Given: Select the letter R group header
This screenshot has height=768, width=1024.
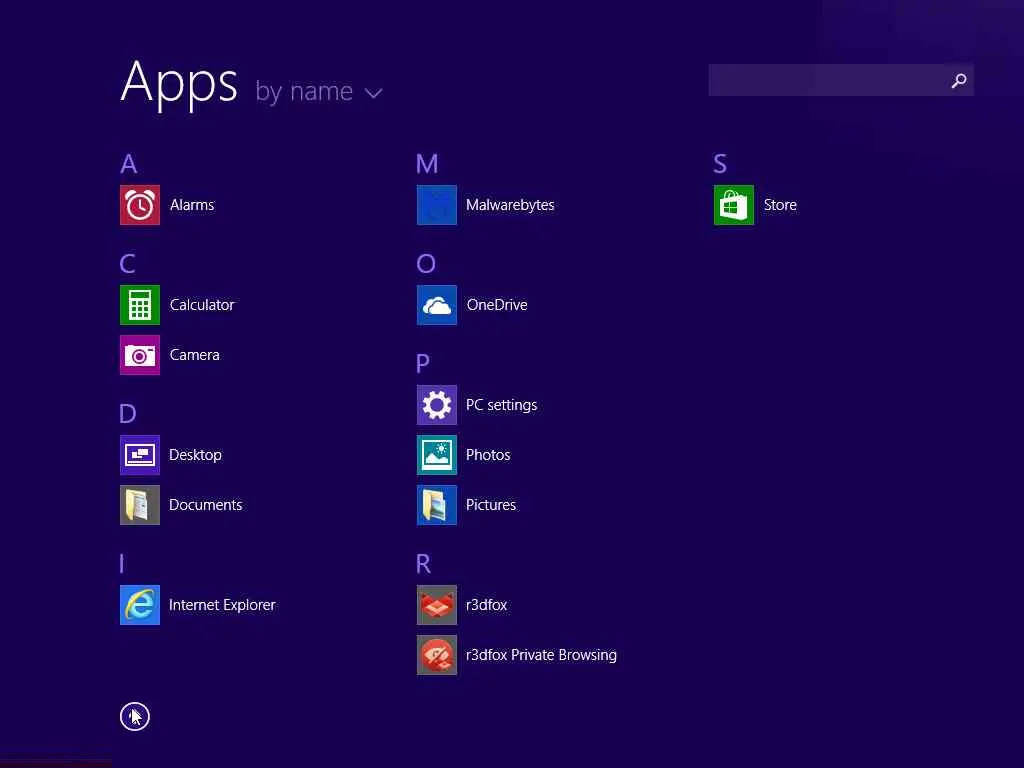Looking at the screenshot, I should pos(423,564).
